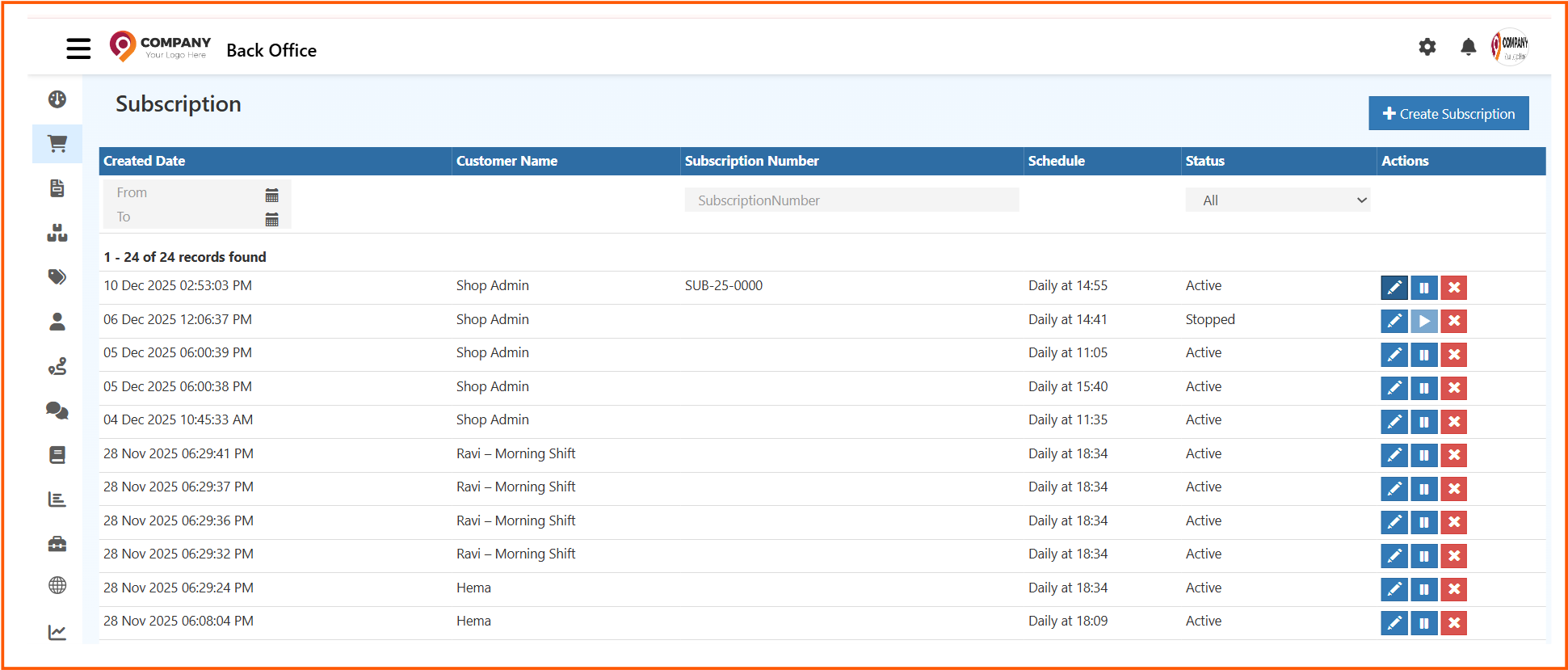Open the briefcase sidebar icon

[x=57, y=544]
